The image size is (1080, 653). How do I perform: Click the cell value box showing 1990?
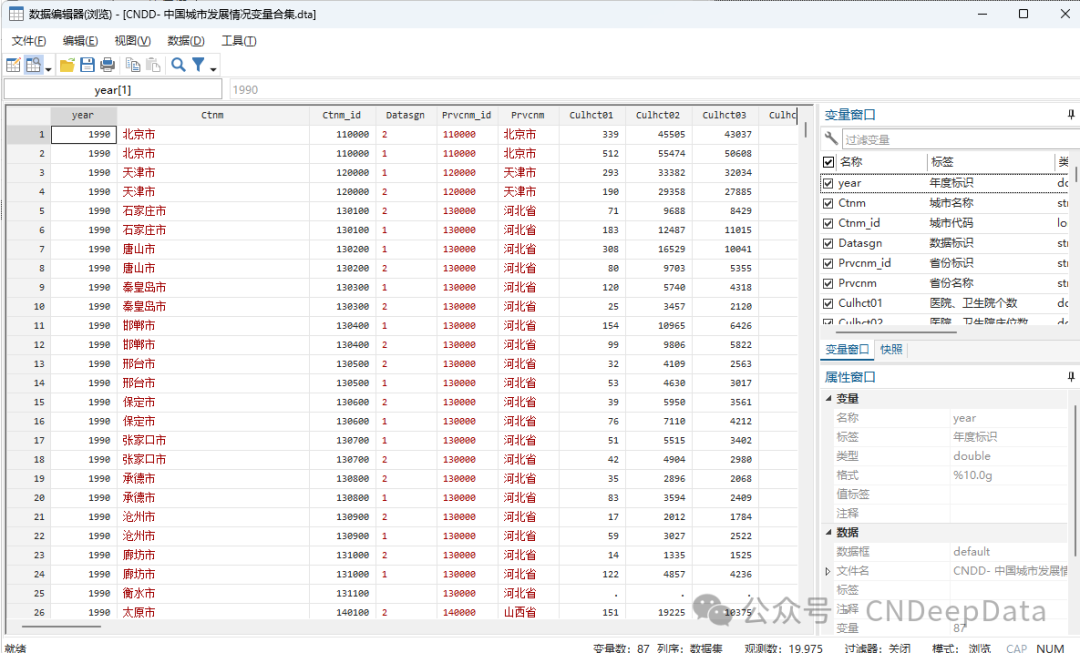coord(653,90)
